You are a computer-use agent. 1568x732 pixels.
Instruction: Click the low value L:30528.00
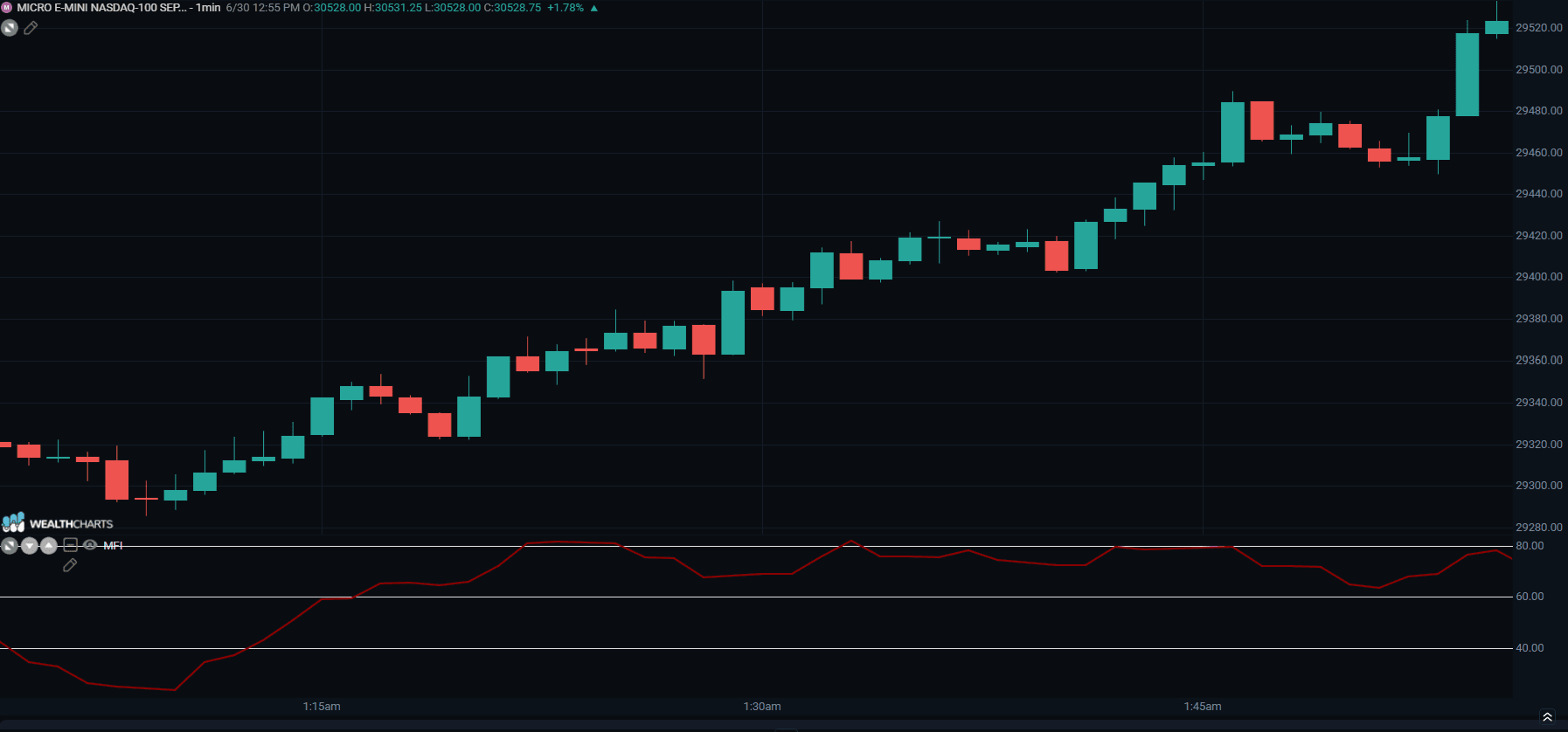453,7
